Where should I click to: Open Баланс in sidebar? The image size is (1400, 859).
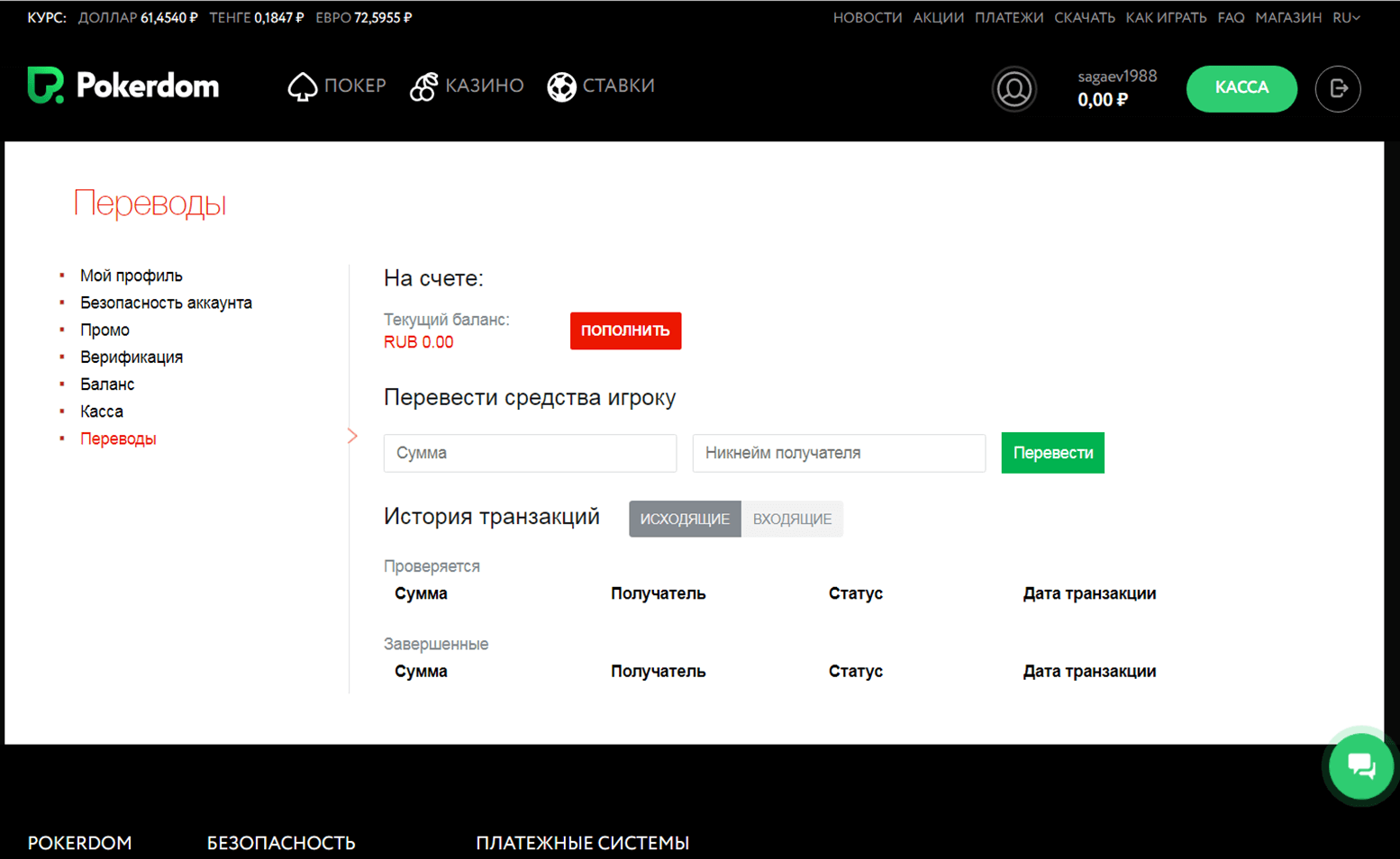pyautogui.click(x=107, y=384)
